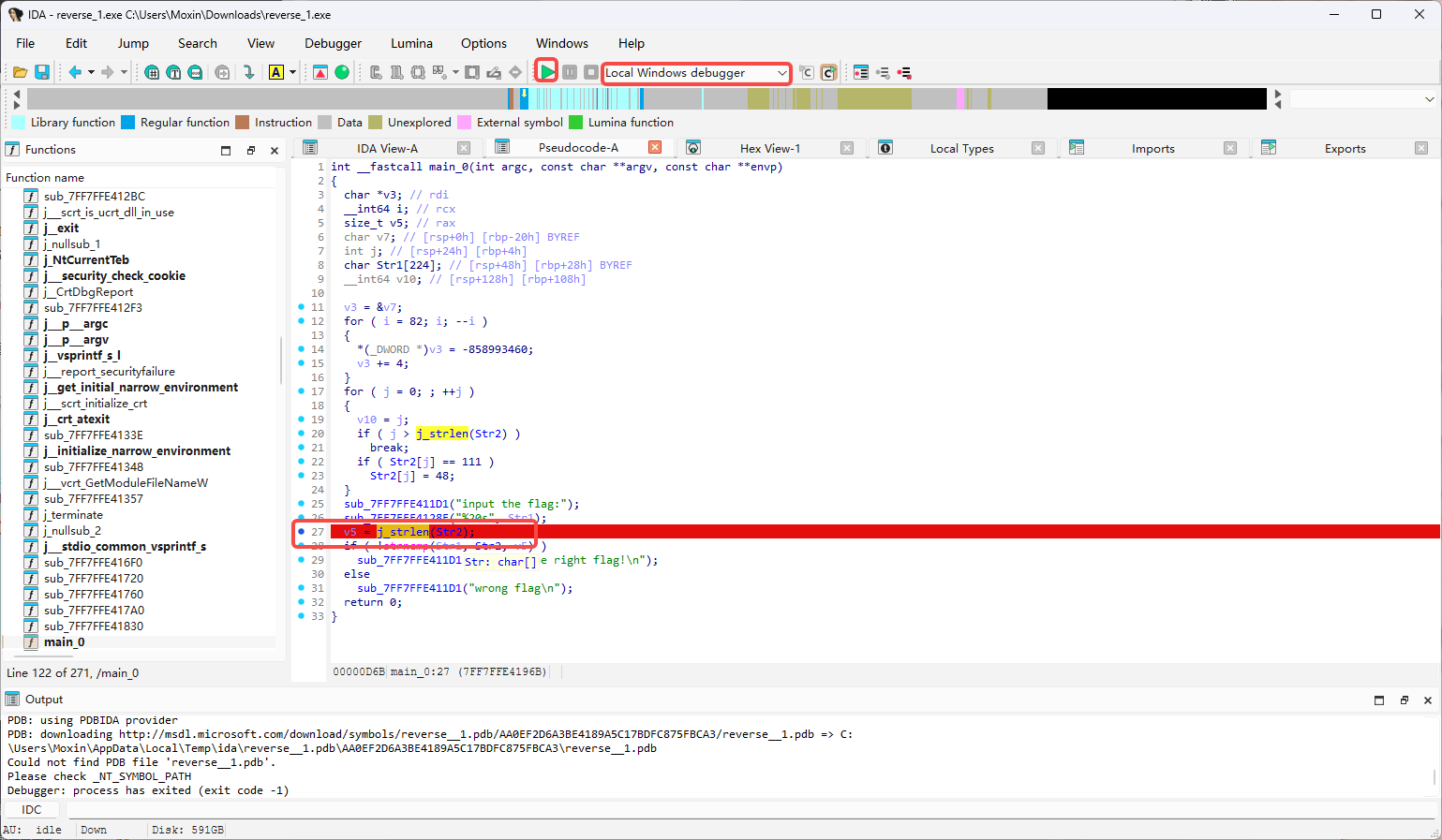Close the Pseudocode-A tab
Viewport: 1442px width, 840px height.
pos(655,147)
